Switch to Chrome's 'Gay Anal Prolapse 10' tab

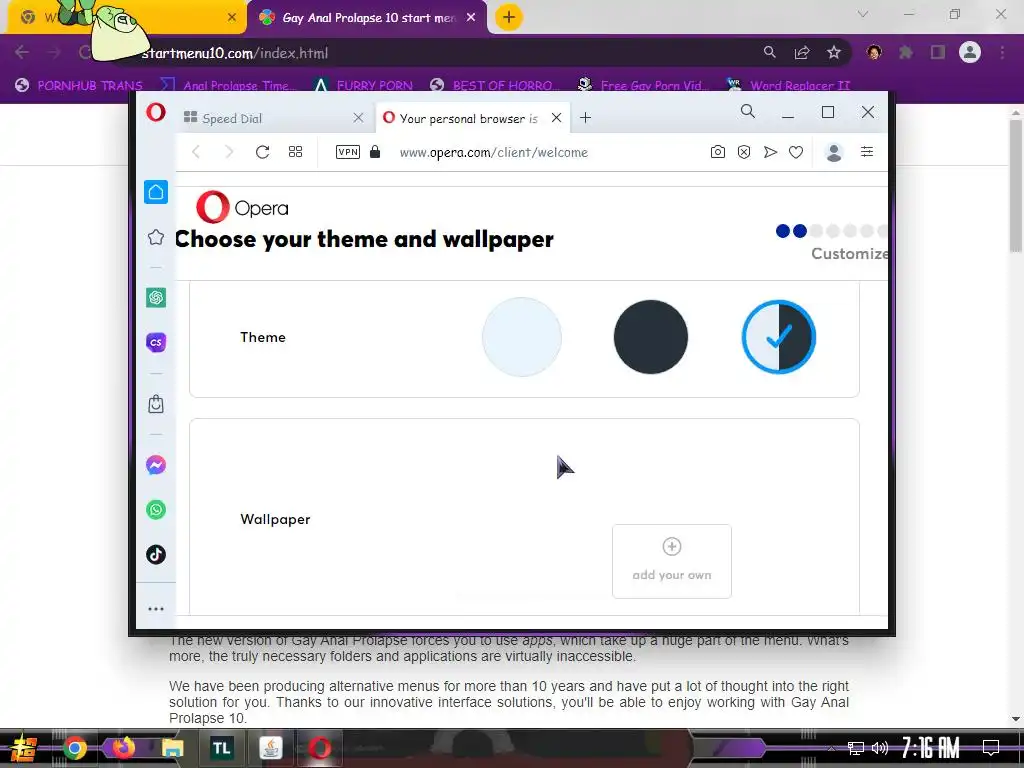(367, 18)
